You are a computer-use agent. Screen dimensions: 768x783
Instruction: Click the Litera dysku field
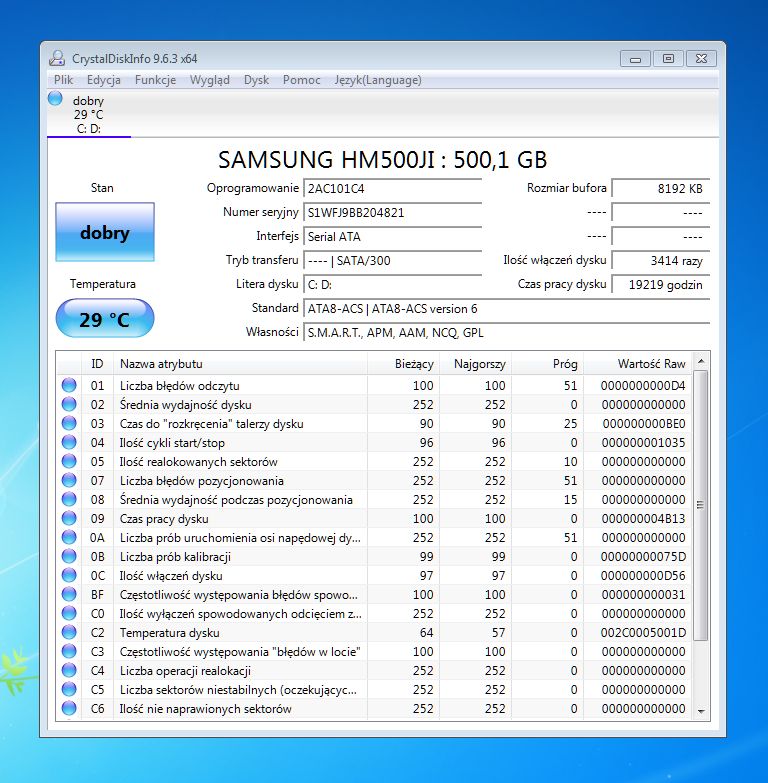(x=392, y=285)
